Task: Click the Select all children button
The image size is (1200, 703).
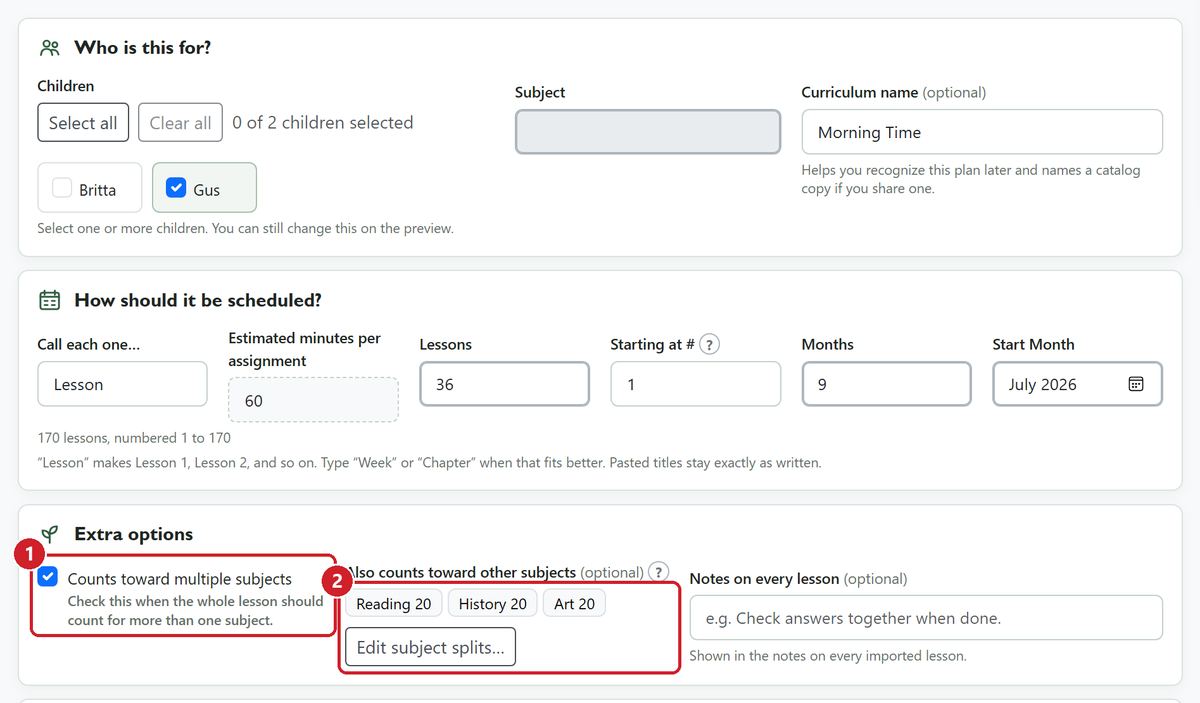Action: (83, 123)
